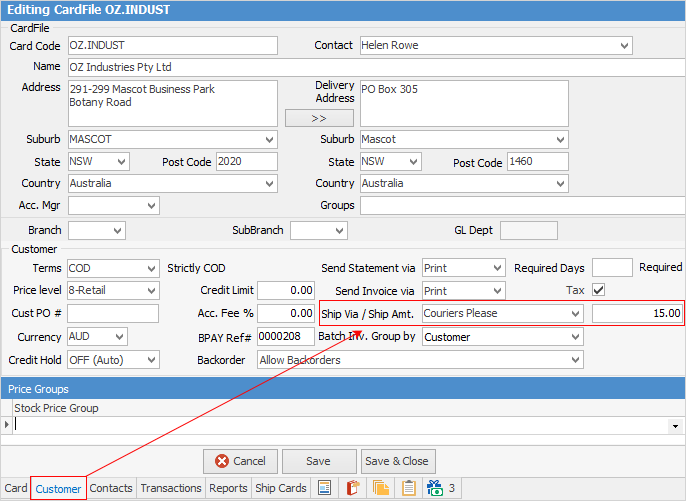Go to the Ship Cards tab
This screenshot has height=501, width=686.
point(280,489)
